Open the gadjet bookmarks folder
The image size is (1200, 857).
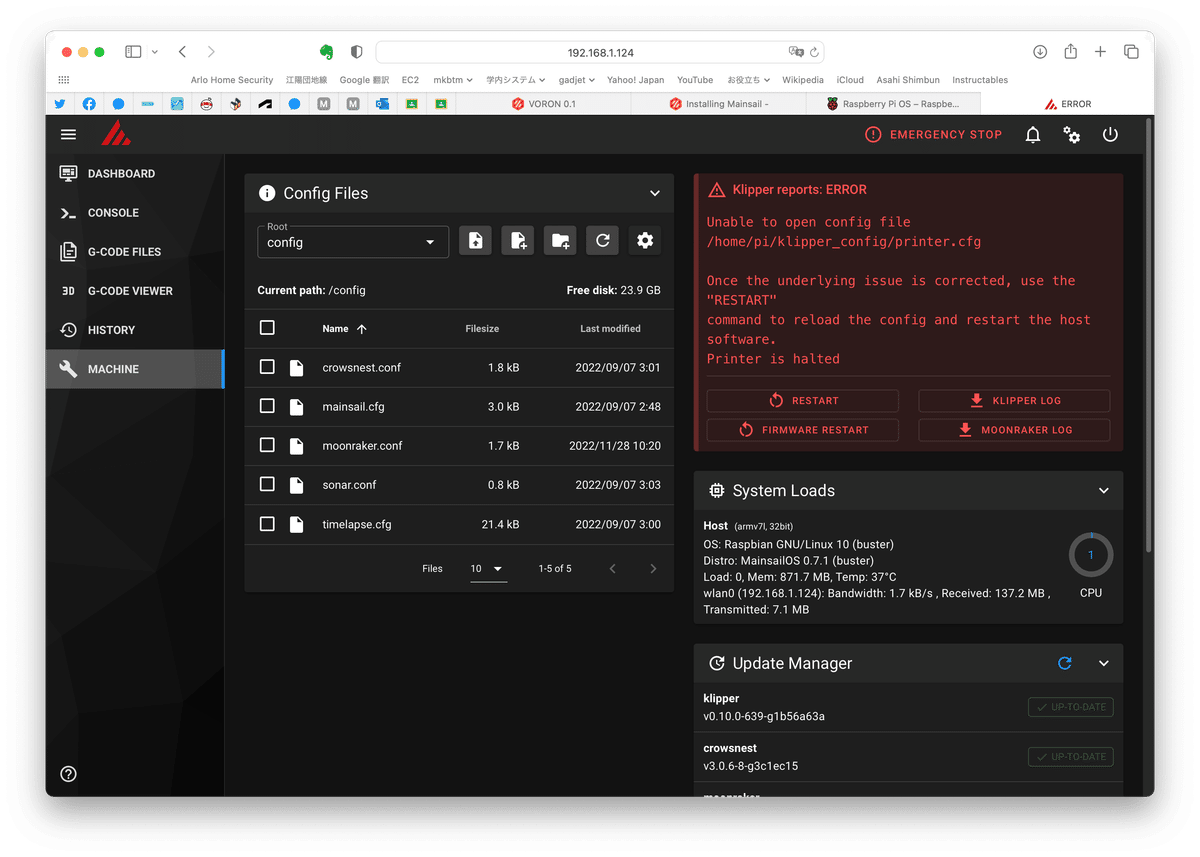[x=576, y=80]
